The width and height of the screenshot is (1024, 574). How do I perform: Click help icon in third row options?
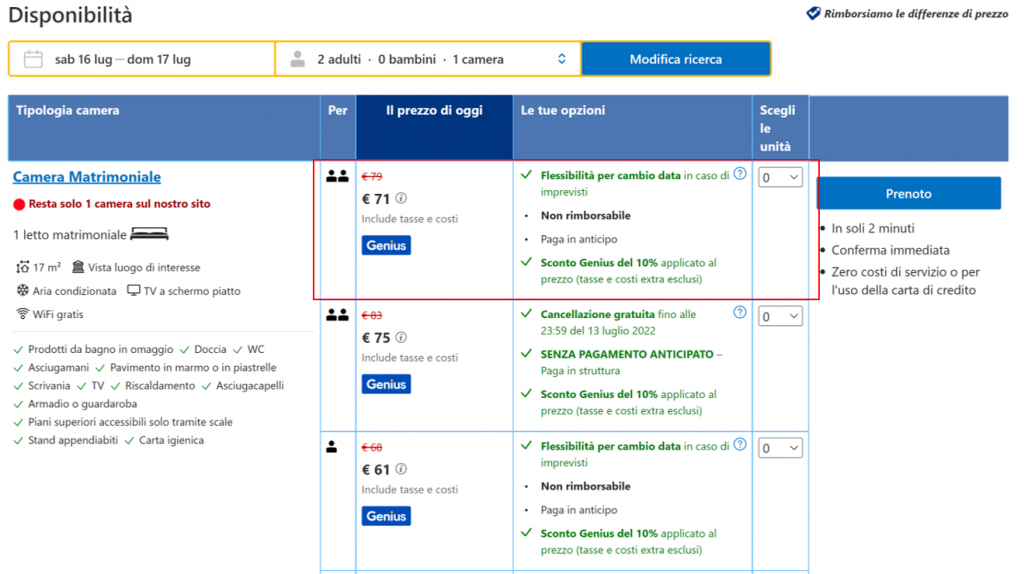click(x=740, y=445)
